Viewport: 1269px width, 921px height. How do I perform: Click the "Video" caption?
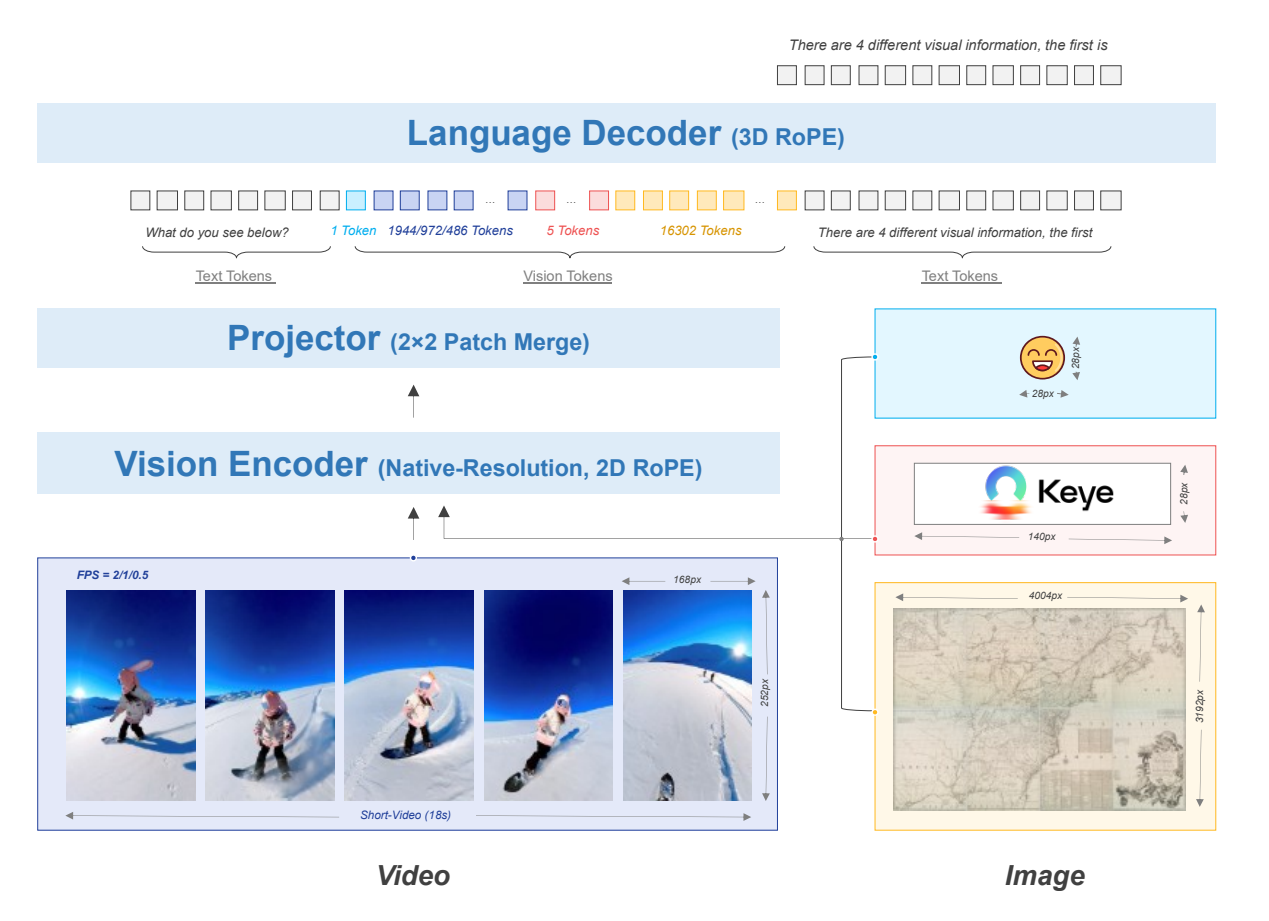[413, 876]
